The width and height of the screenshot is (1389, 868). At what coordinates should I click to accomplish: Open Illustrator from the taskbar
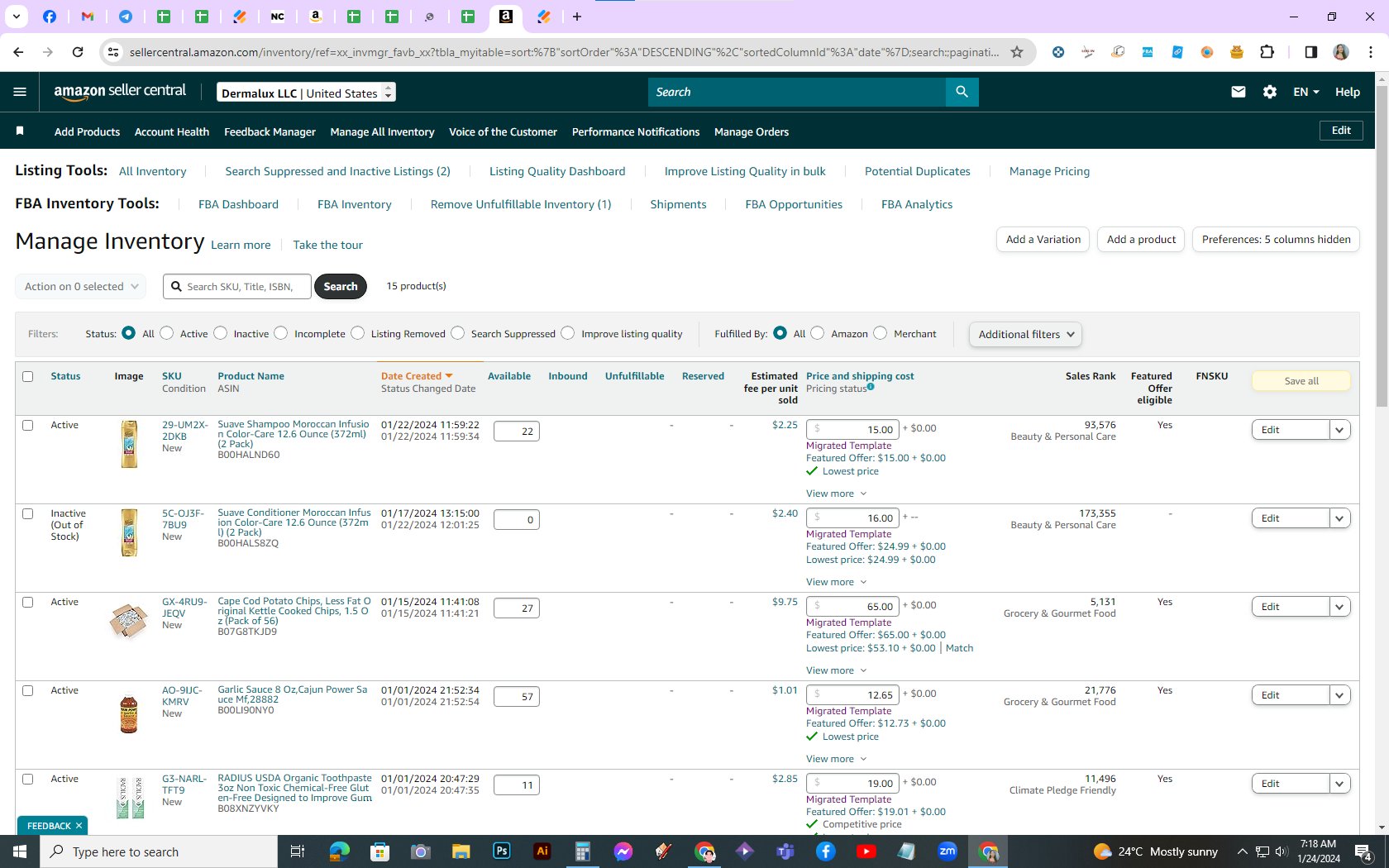tap(542, 851)
